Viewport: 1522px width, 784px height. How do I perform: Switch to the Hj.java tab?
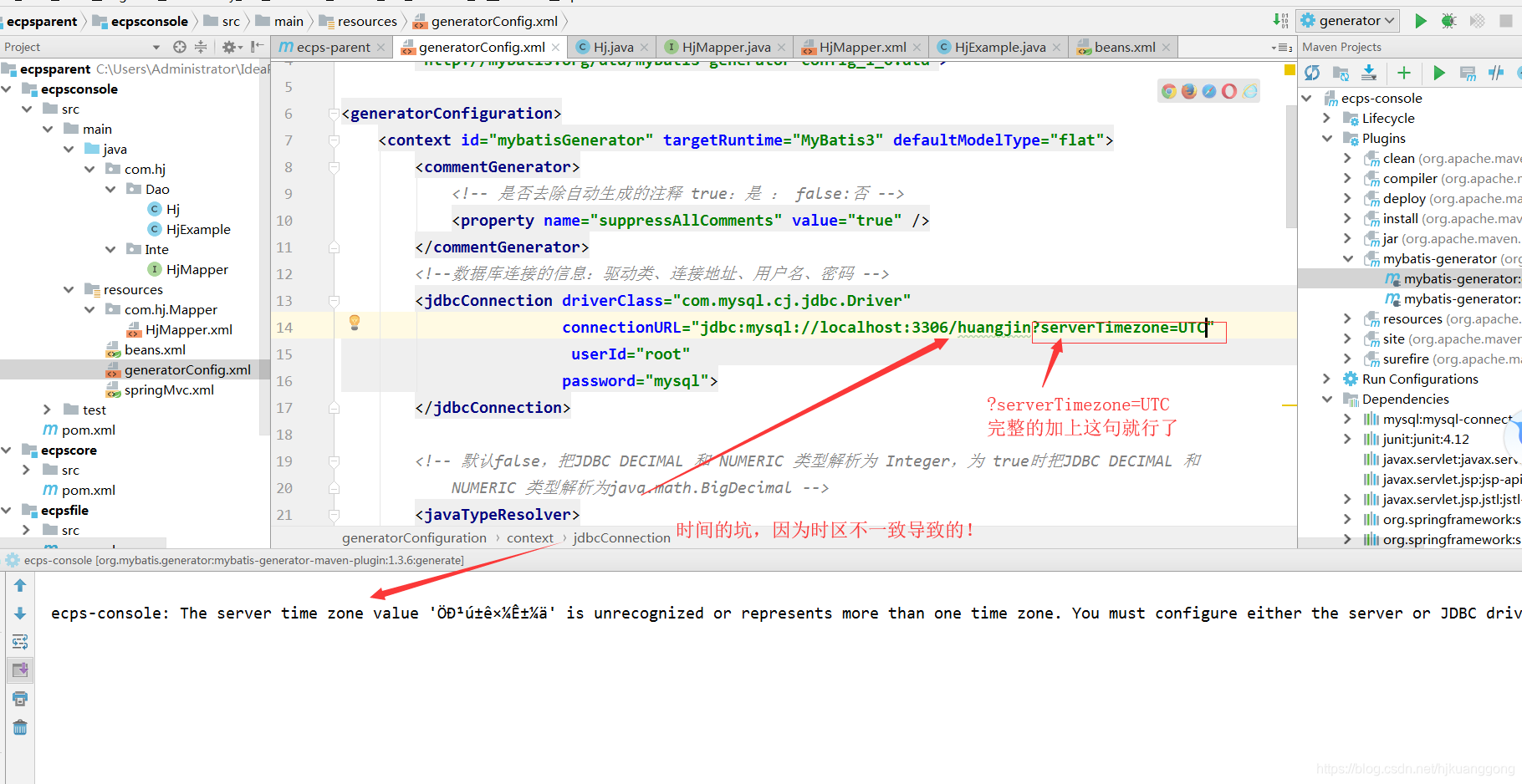[612, 48]
